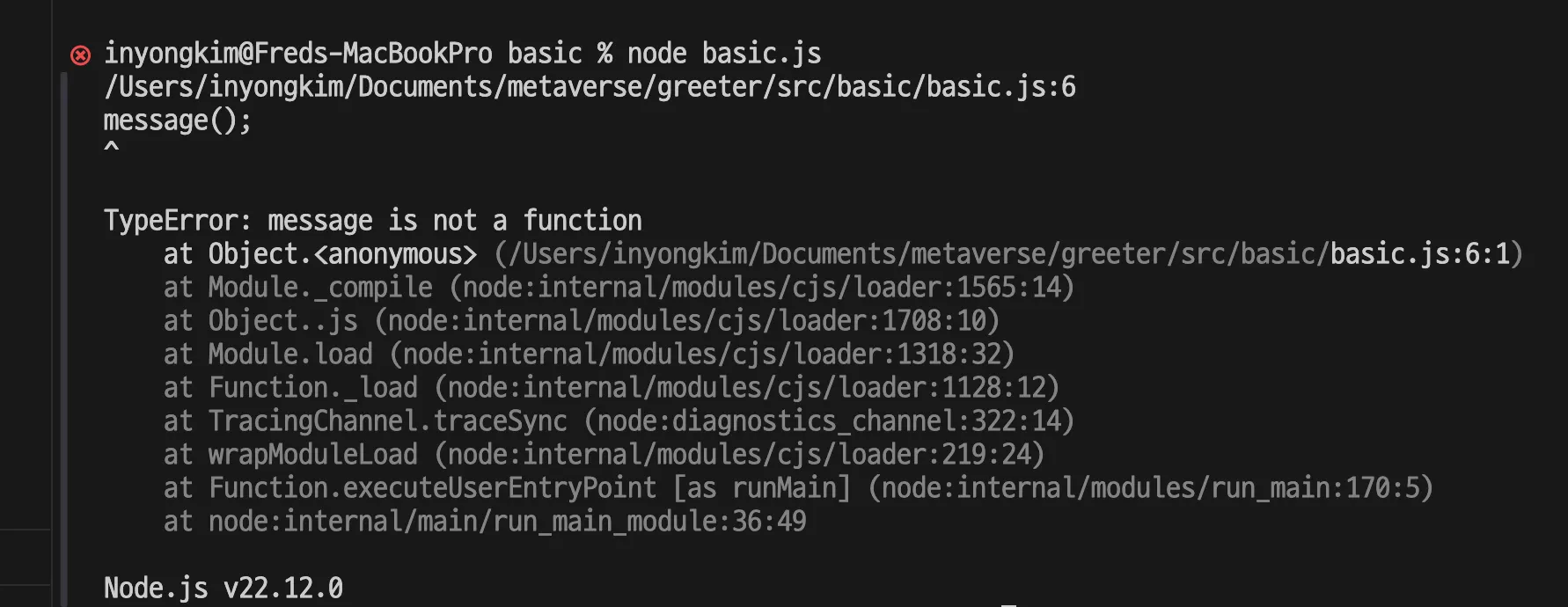Click the message(); code line

coord(178,121)
